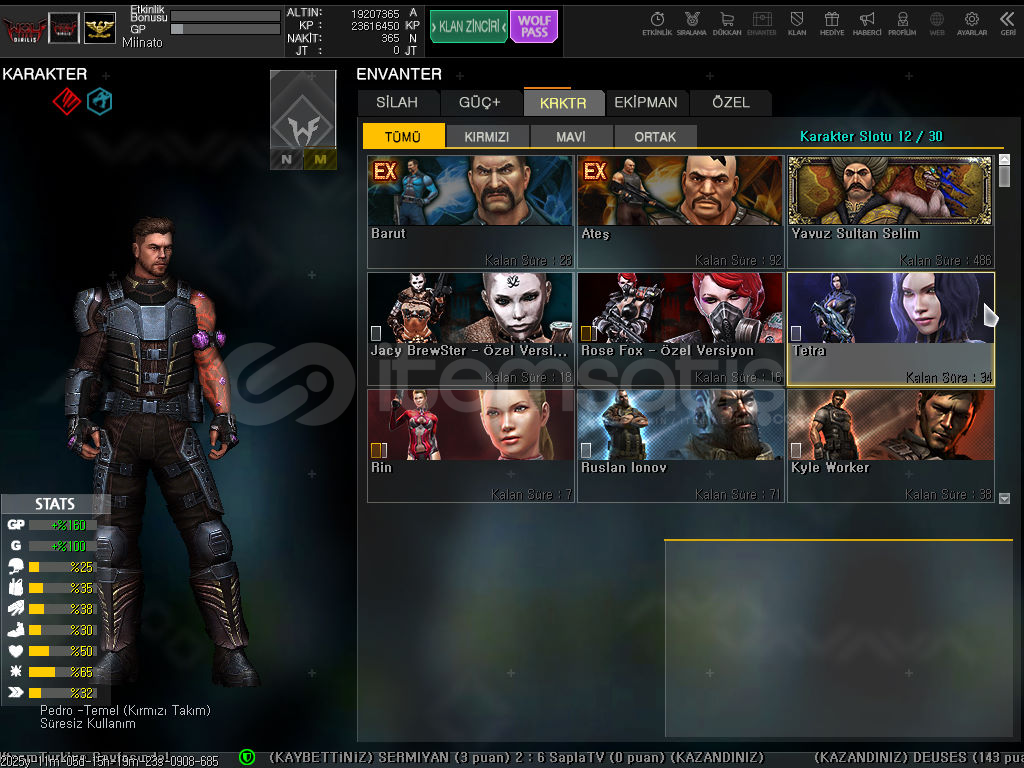Select the Barut character card
This screenshot has width=1024, height=768.
pos(471,212)
